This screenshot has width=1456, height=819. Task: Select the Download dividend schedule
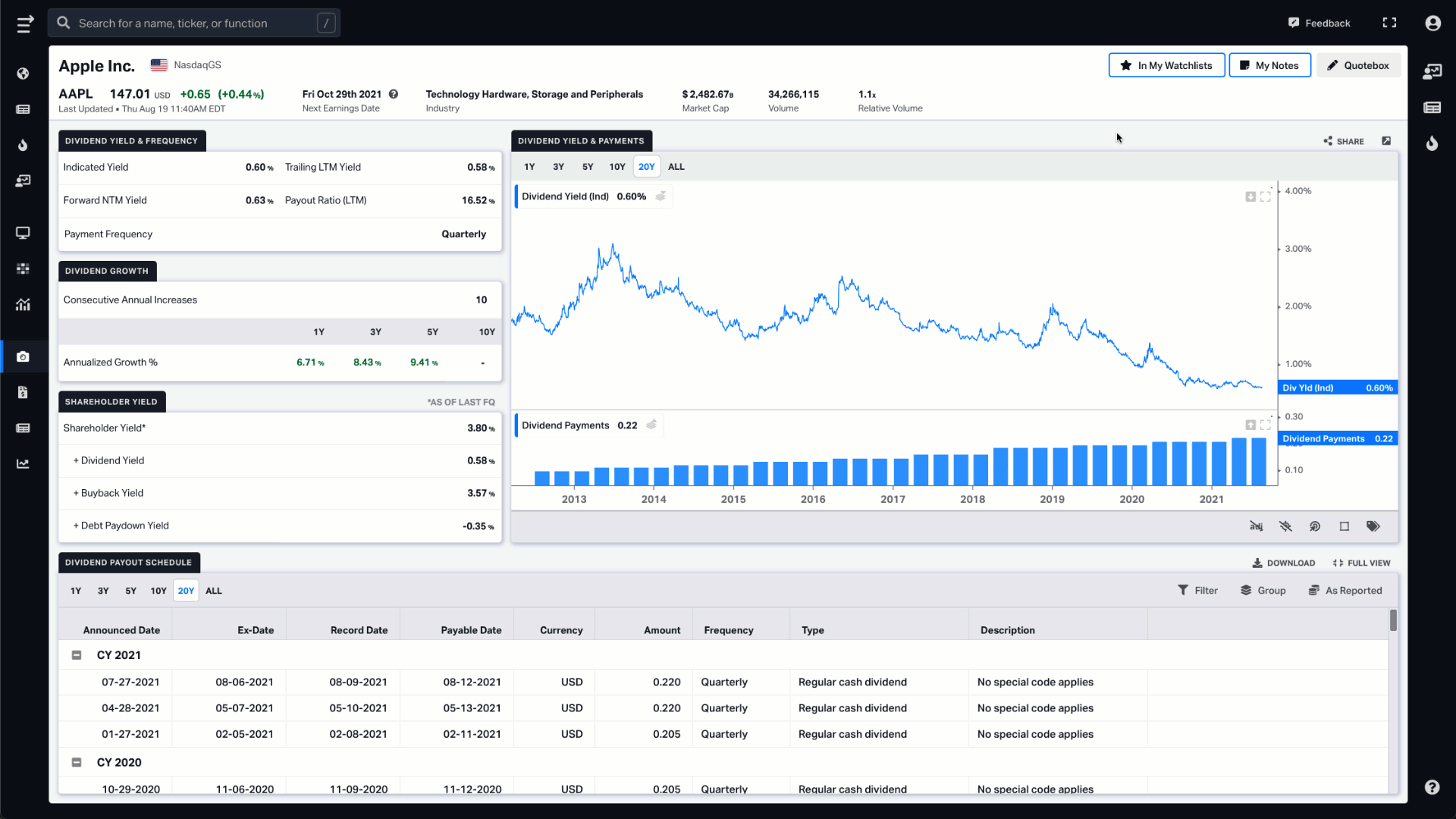(1283, 562)
